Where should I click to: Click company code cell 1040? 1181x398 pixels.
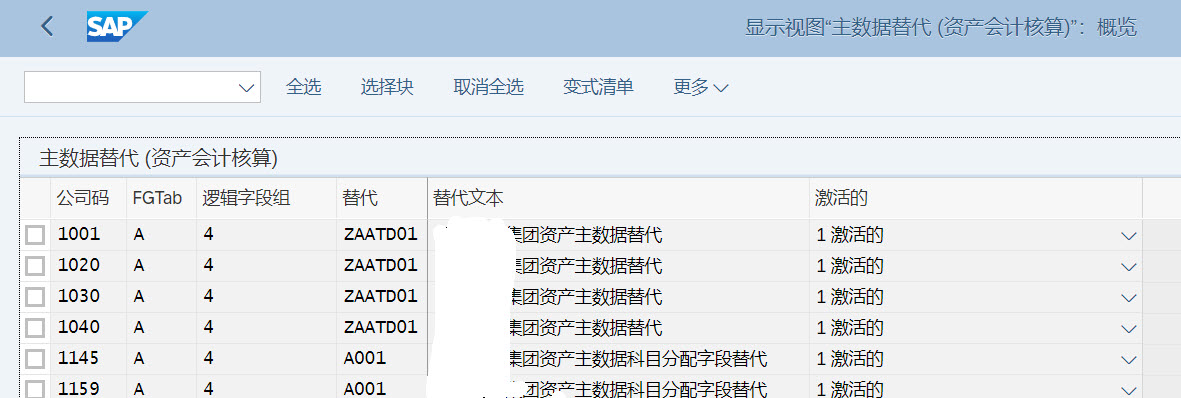(88, 328)
